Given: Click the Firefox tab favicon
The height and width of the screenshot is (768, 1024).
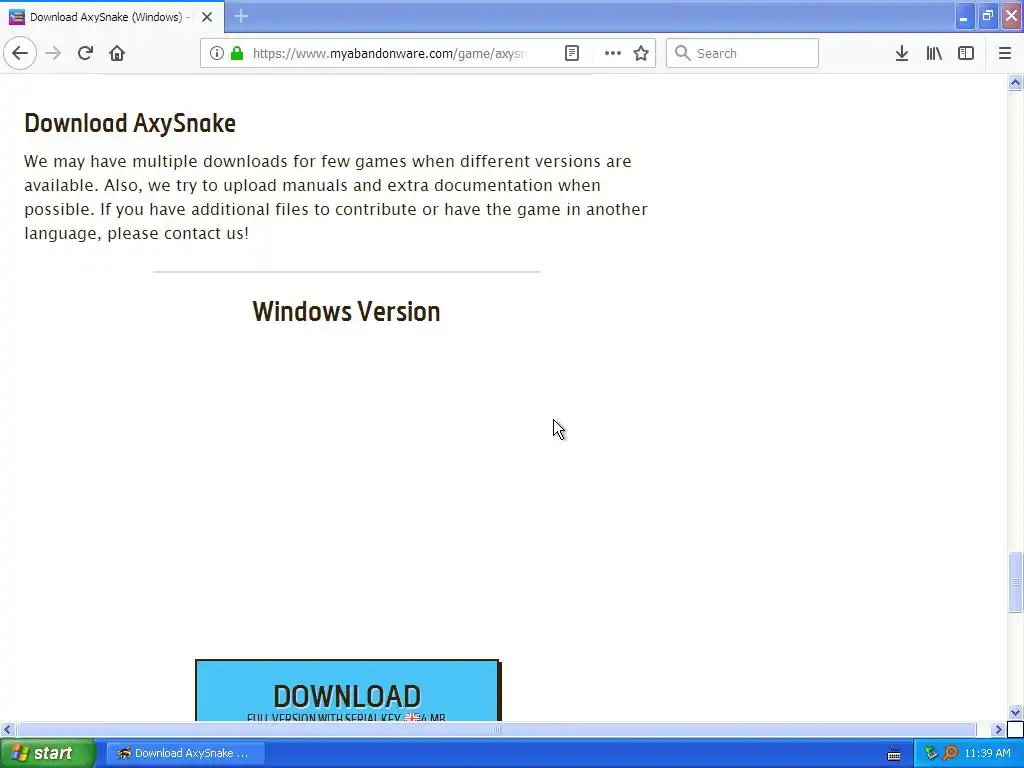Looking at the screenshot, I should [x=16, y=17].
